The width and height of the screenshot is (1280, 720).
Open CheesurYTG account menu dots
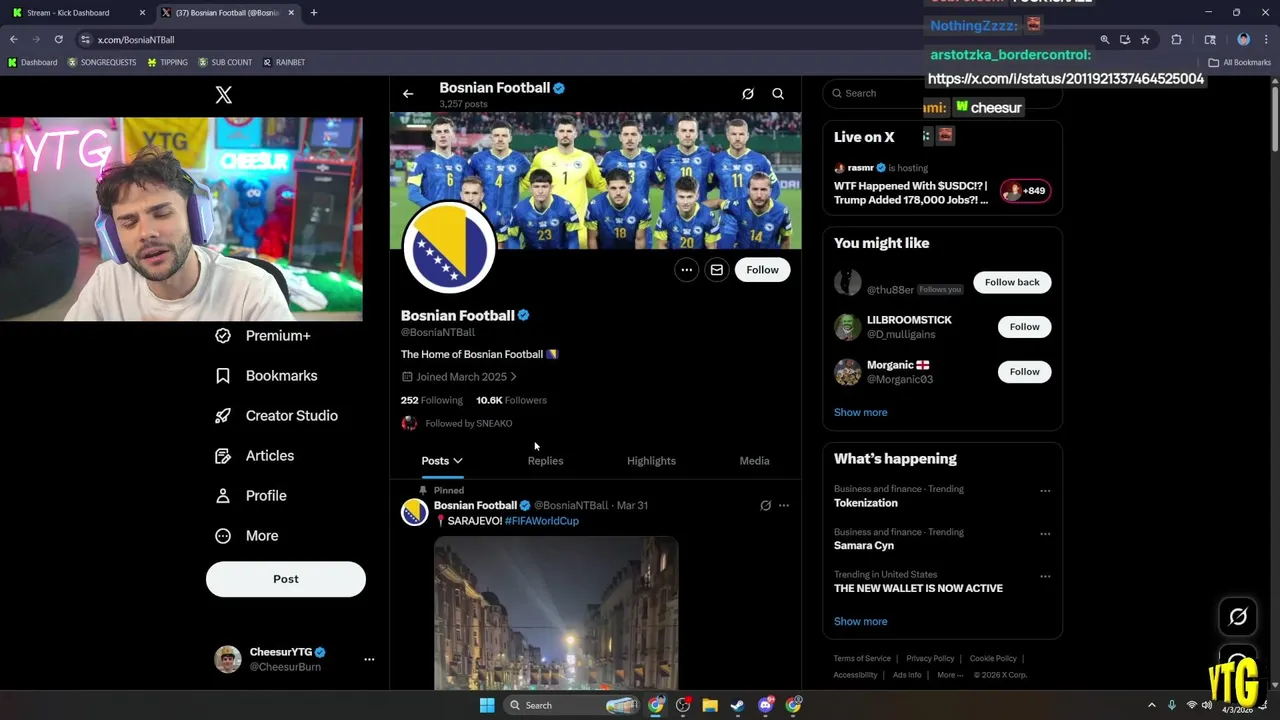tap(369, 660)
